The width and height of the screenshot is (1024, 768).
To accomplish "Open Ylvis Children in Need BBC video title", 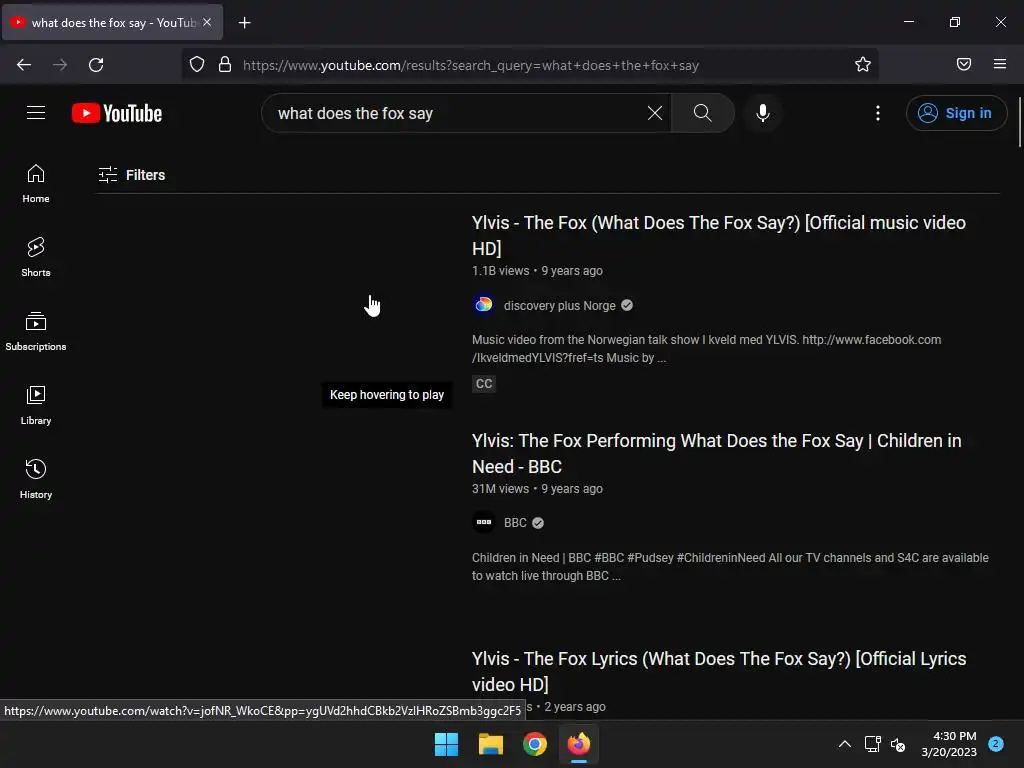I will click(x=716, y=453).
